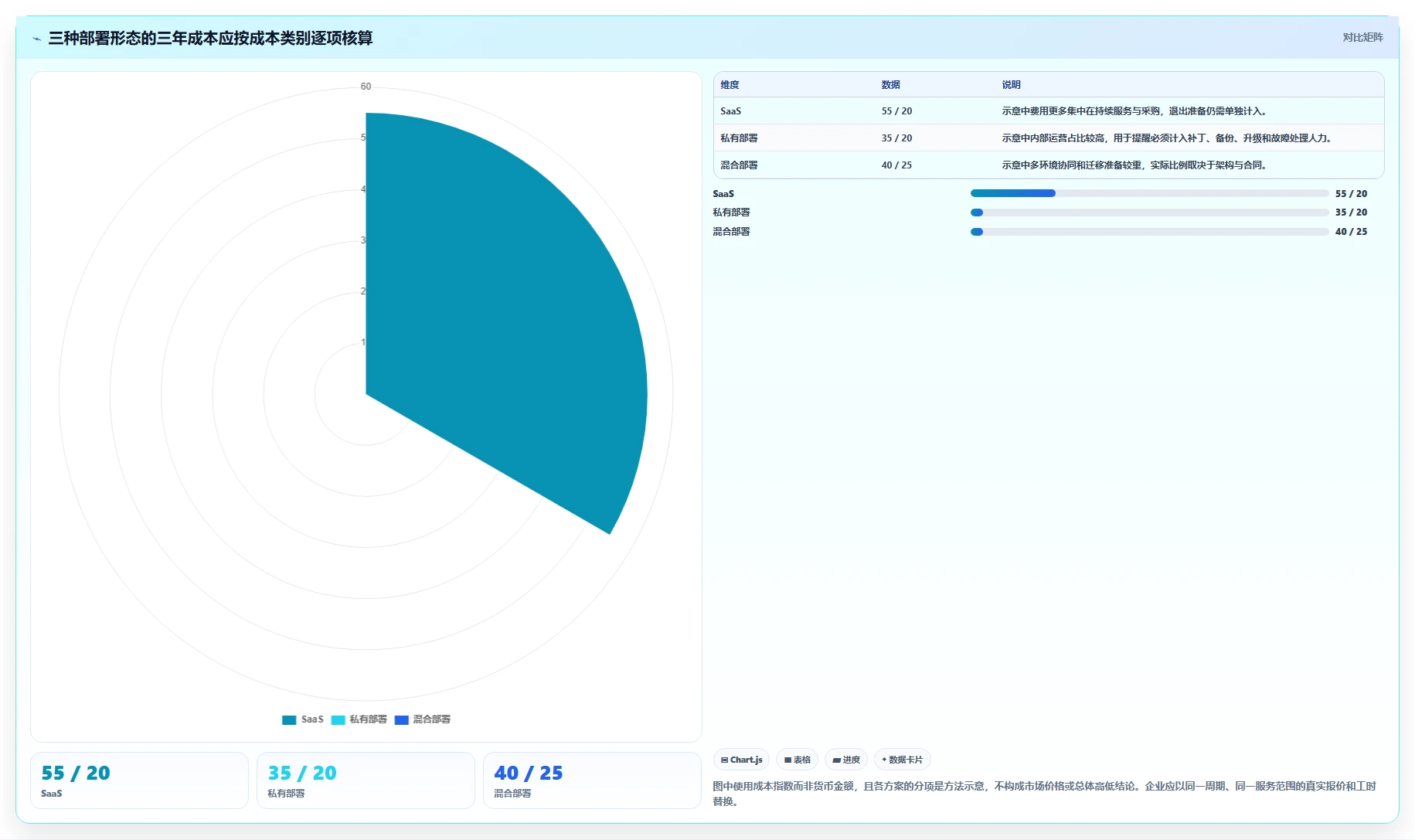
Task: Click the 私有部署 progress bar
Action: click(1149, 213)
